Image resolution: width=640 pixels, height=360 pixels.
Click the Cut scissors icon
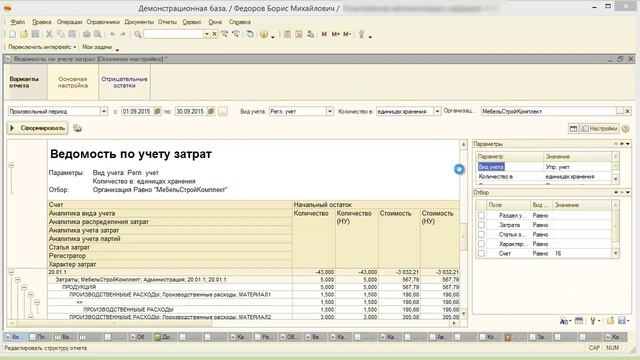click(49, 34)
